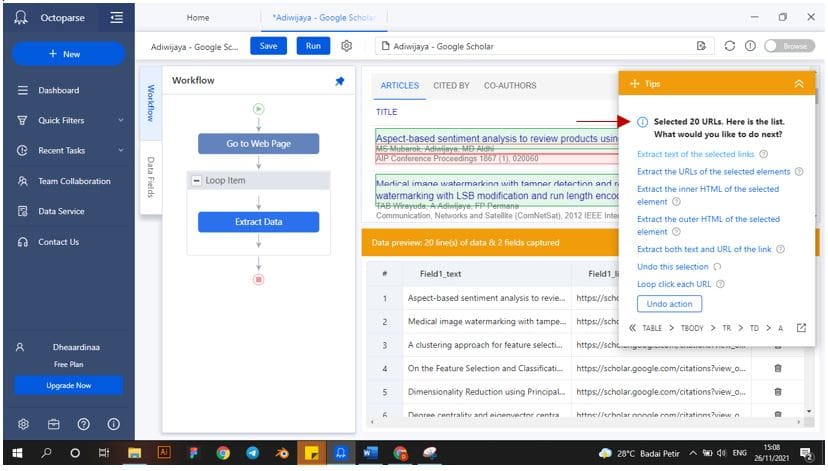The width and height of the screenshot is (828, 471).
Task: Click the workflow start play node
Action: click(258, 108)
